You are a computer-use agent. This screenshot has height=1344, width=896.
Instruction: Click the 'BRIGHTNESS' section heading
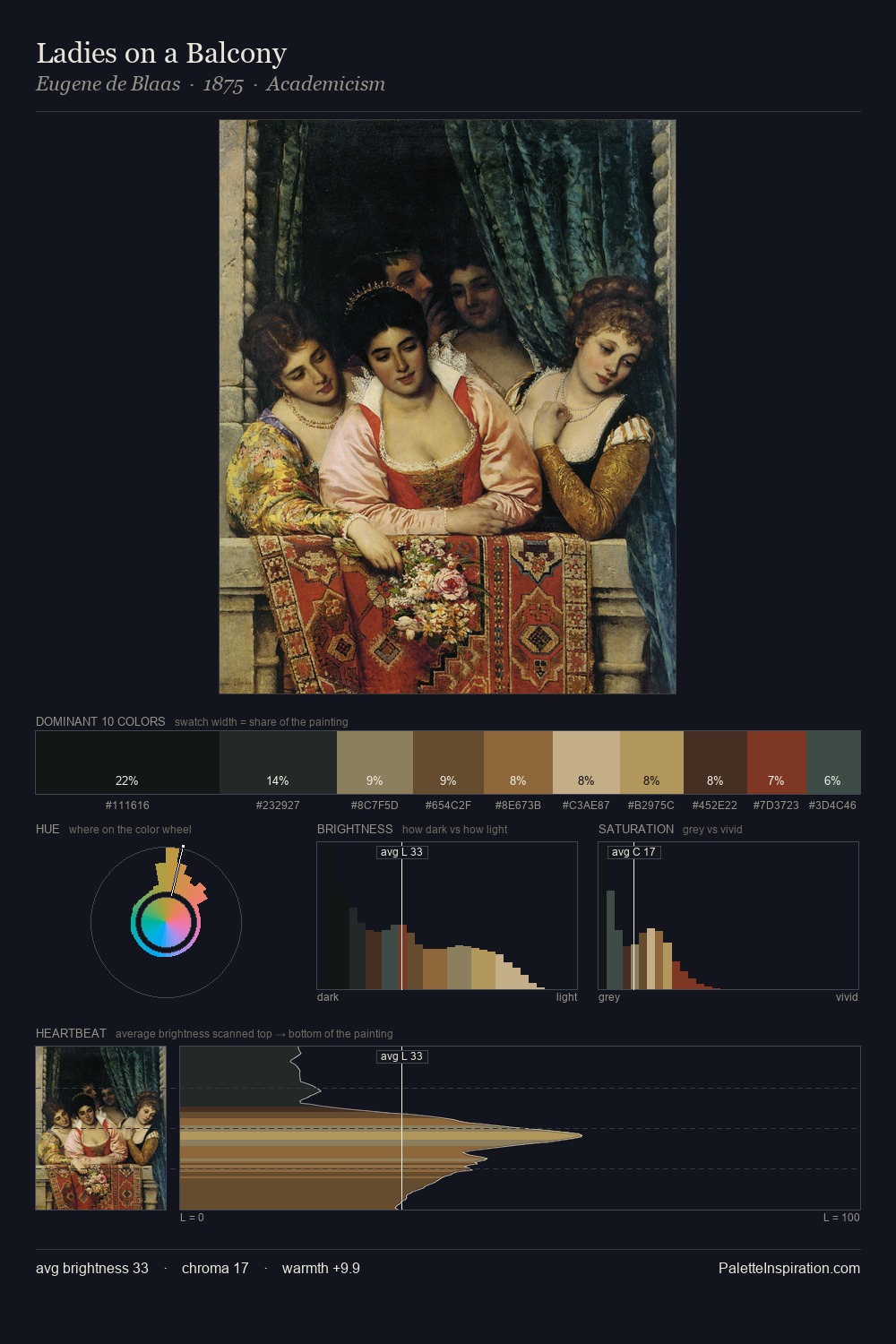355,829
